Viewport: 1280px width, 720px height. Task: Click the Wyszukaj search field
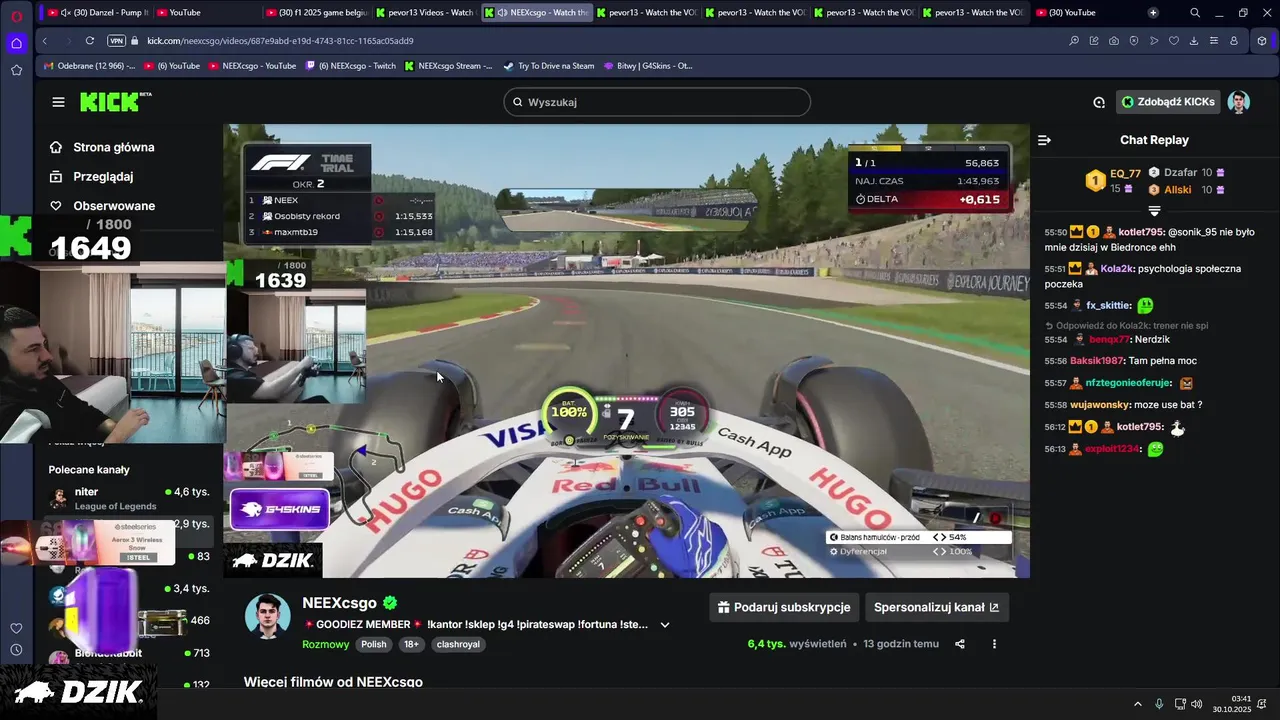[x=657, y=102]
